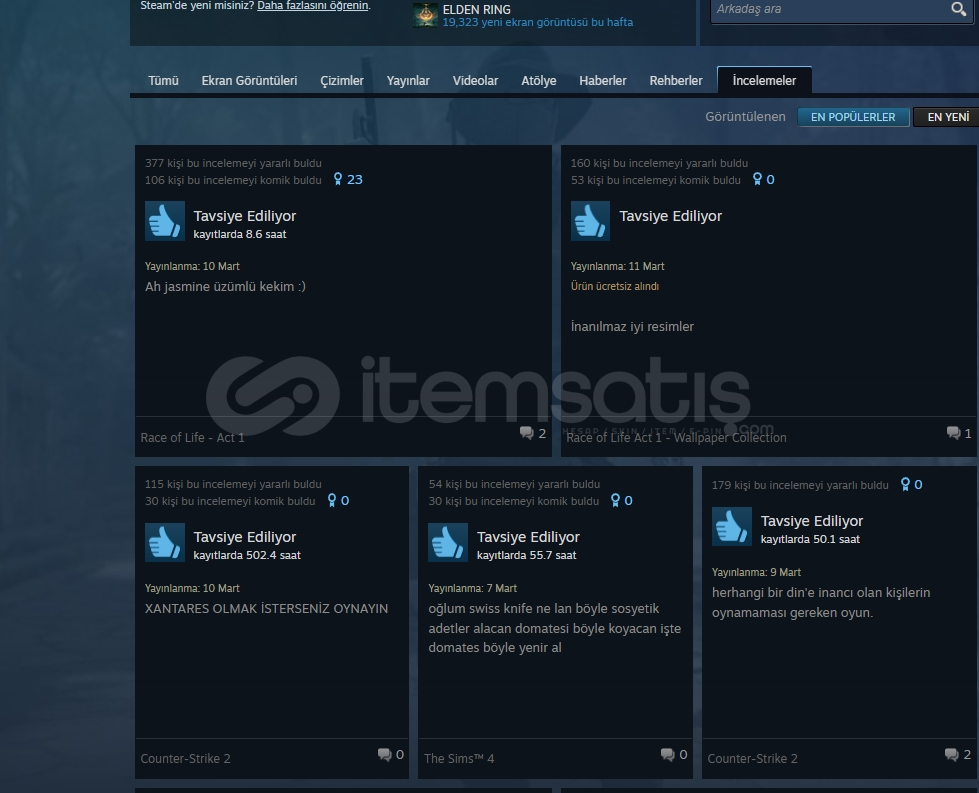The image size is (979, 793).
Task: Open comments on the 50.1 saat review card
Action: coord(958,754)
